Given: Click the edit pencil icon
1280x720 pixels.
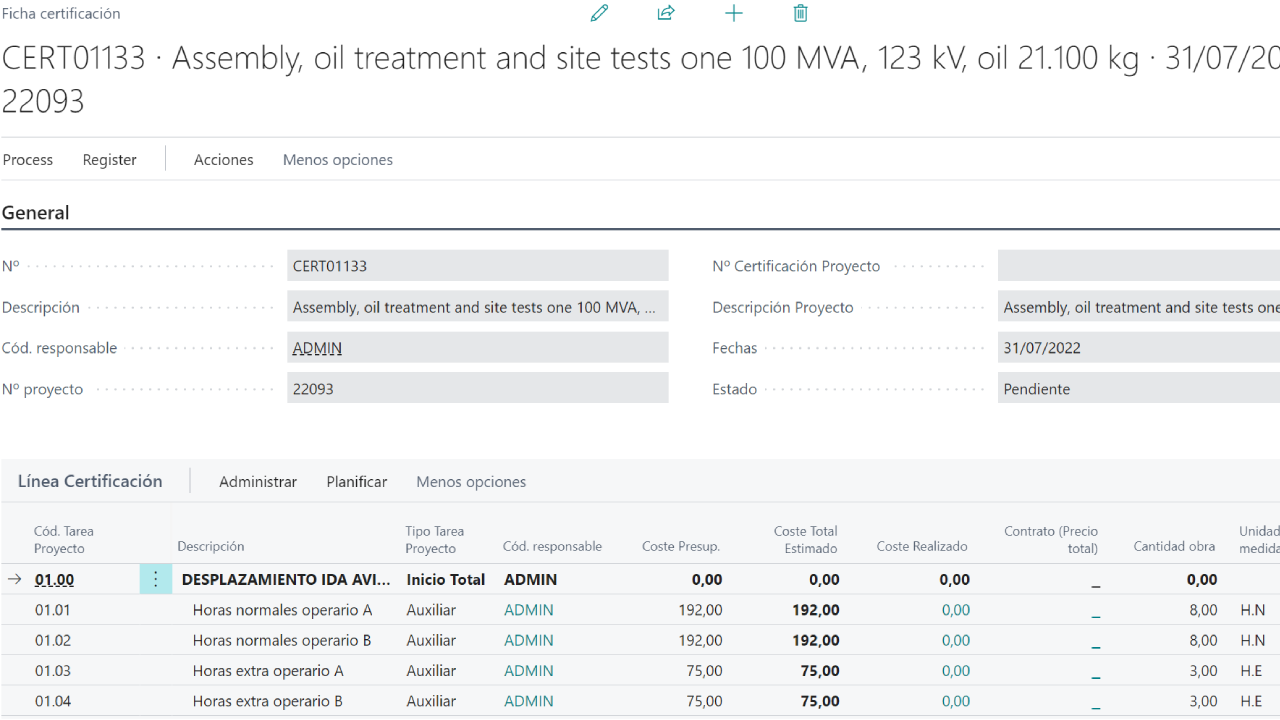Looking at the screenshot, I should coord(600,13).
